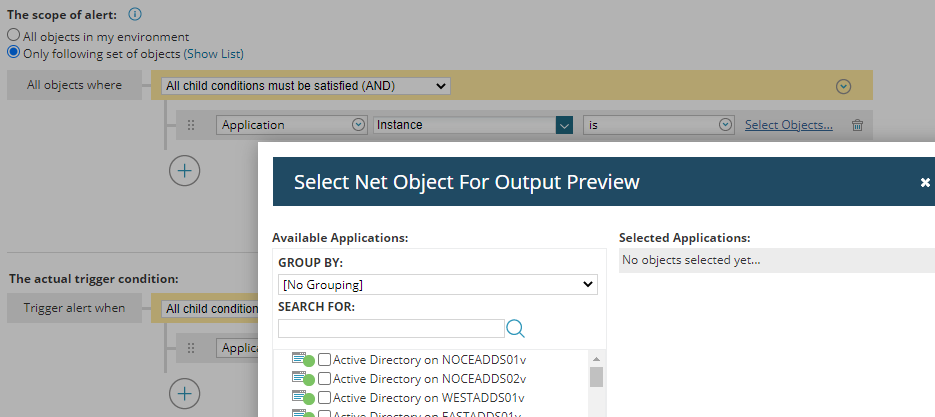Click 'No objects selected yet...' text

[x=691, y=260]
